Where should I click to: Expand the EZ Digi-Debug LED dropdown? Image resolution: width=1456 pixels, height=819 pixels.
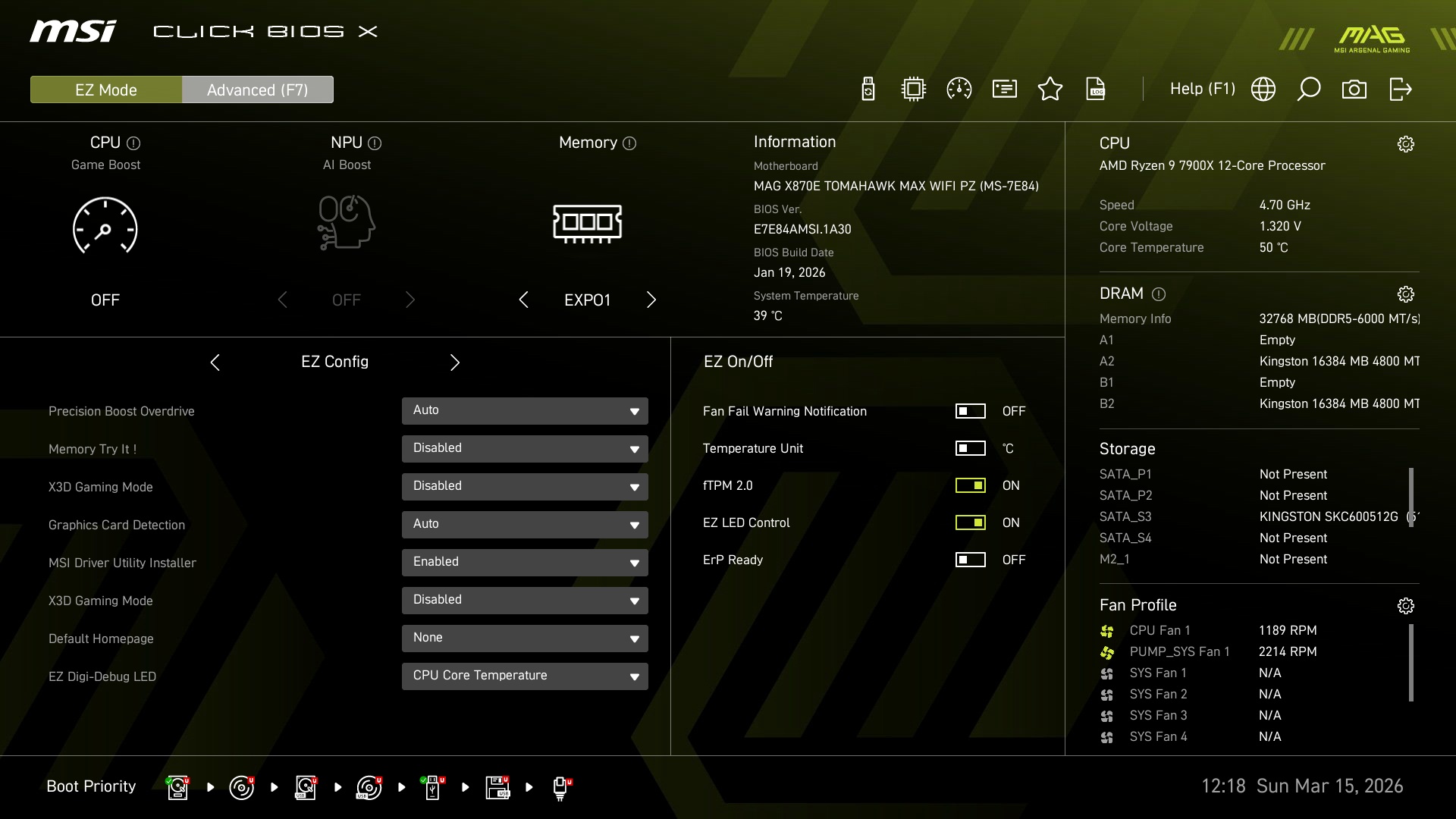(525, 676)
